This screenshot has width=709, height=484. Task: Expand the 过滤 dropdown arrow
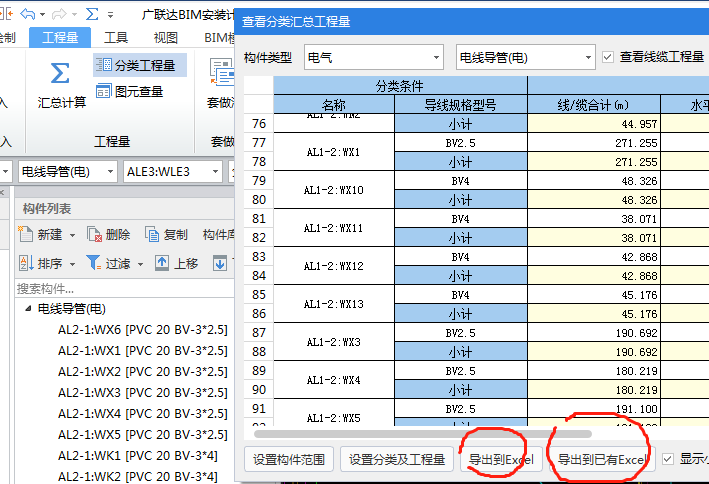tap(140, 264)
